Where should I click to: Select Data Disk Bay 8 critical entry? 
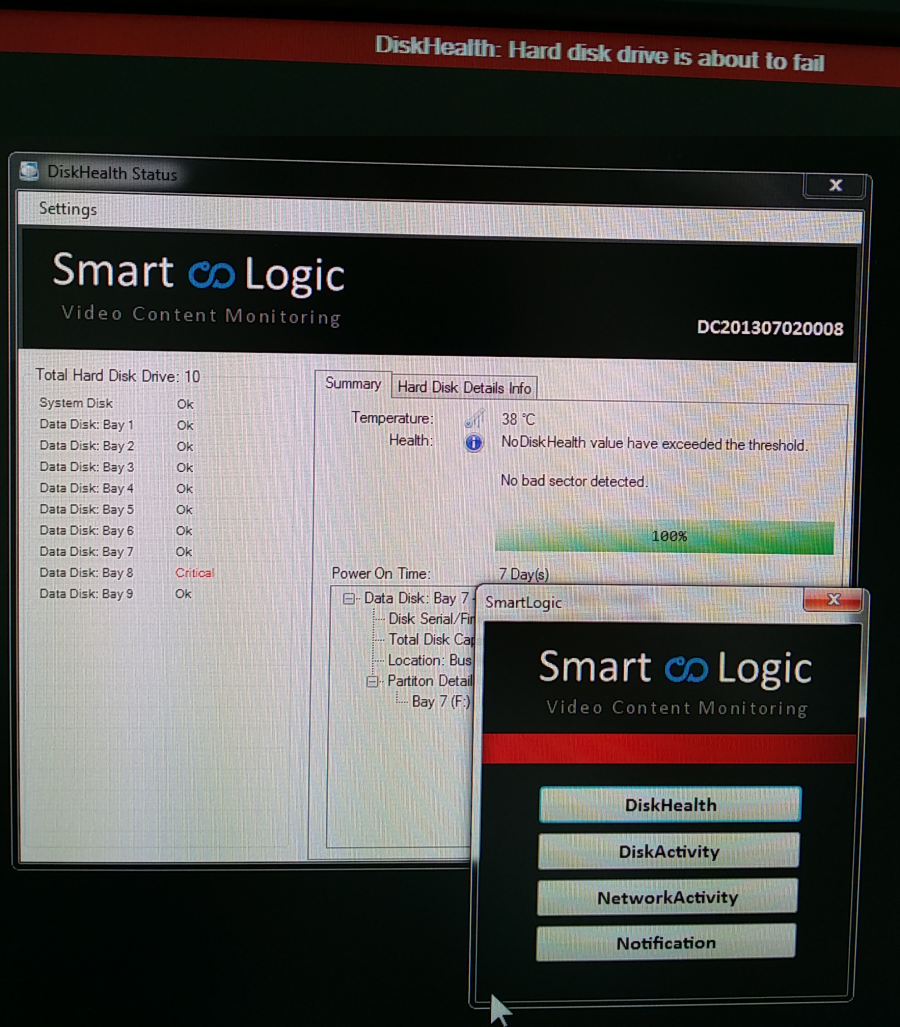pyautogui.click(x=87, y=573)
